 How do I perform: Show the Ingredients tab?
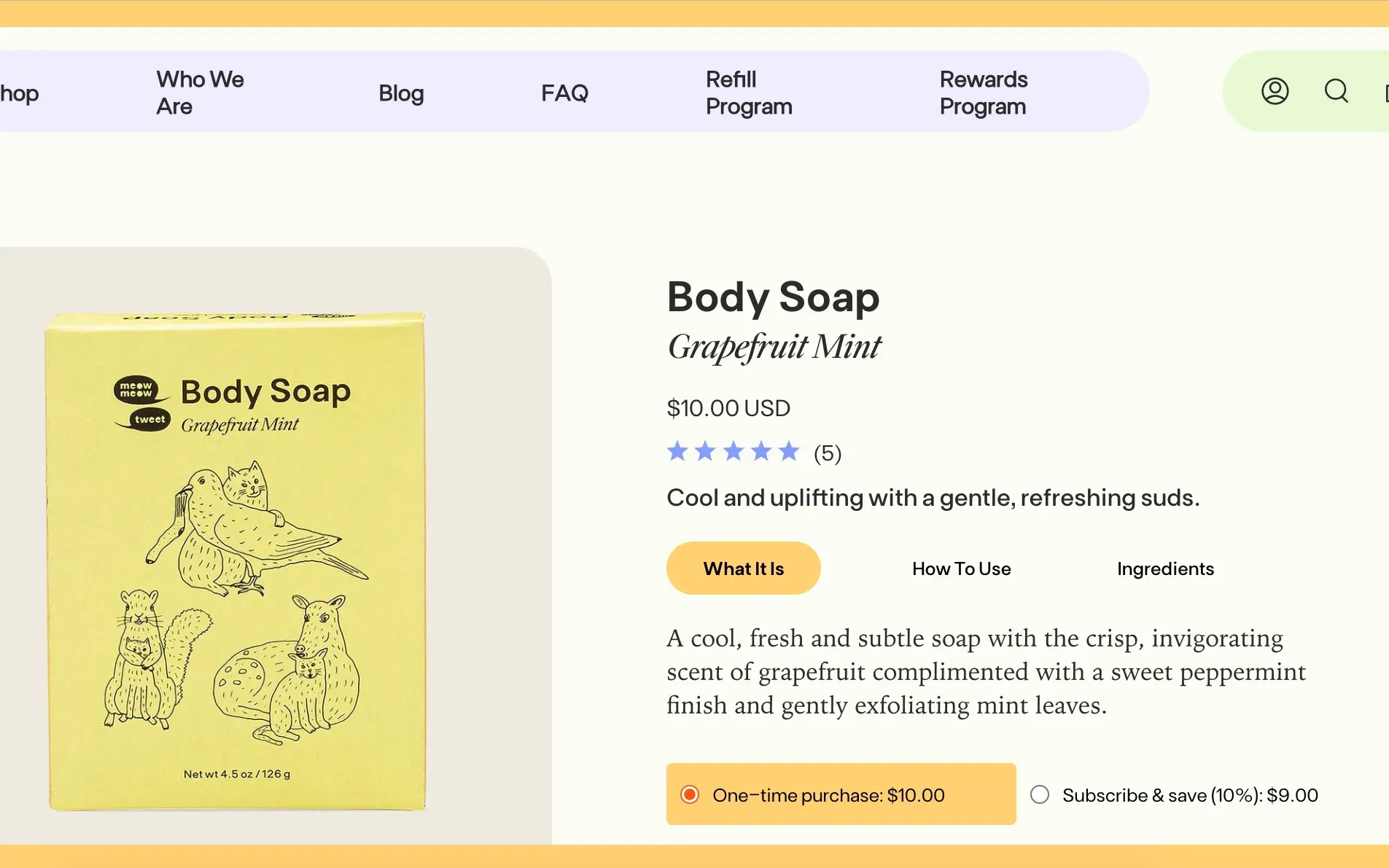[x=1165, y=568]
